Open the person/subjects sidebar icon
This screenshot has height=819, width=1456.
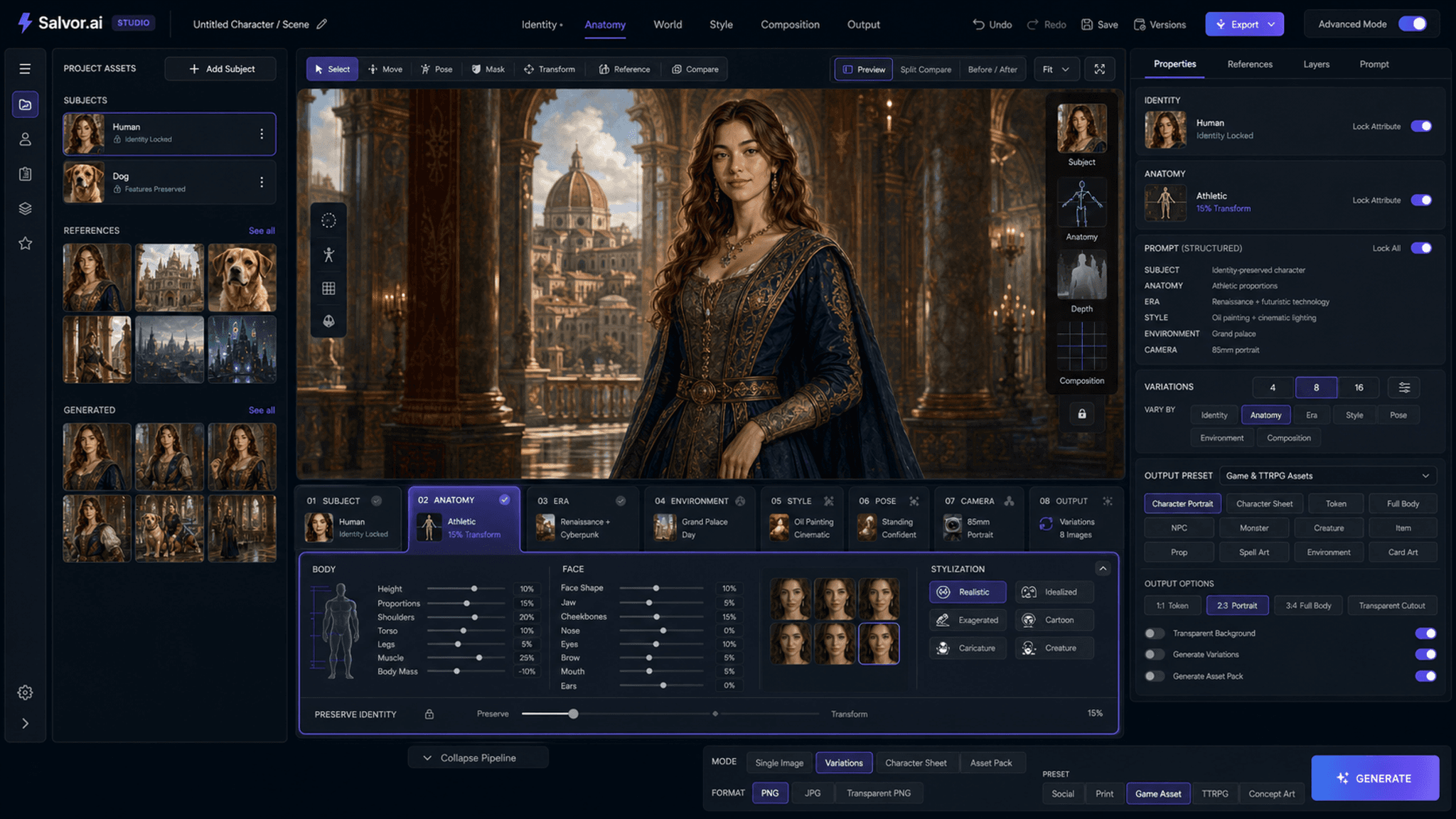[x=25, y=139]
